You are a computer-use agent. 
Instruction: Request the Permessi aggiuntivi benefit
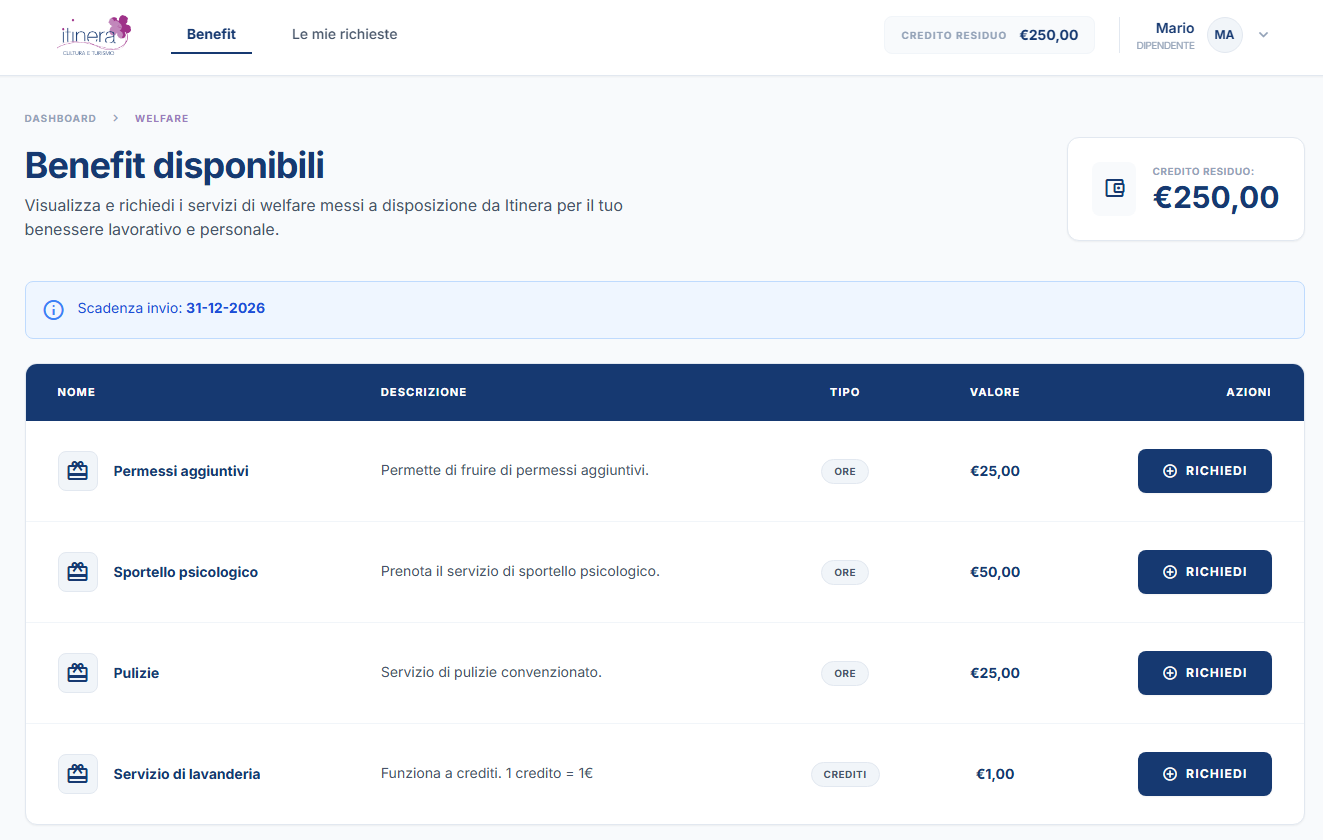(x=1204, y=471)
